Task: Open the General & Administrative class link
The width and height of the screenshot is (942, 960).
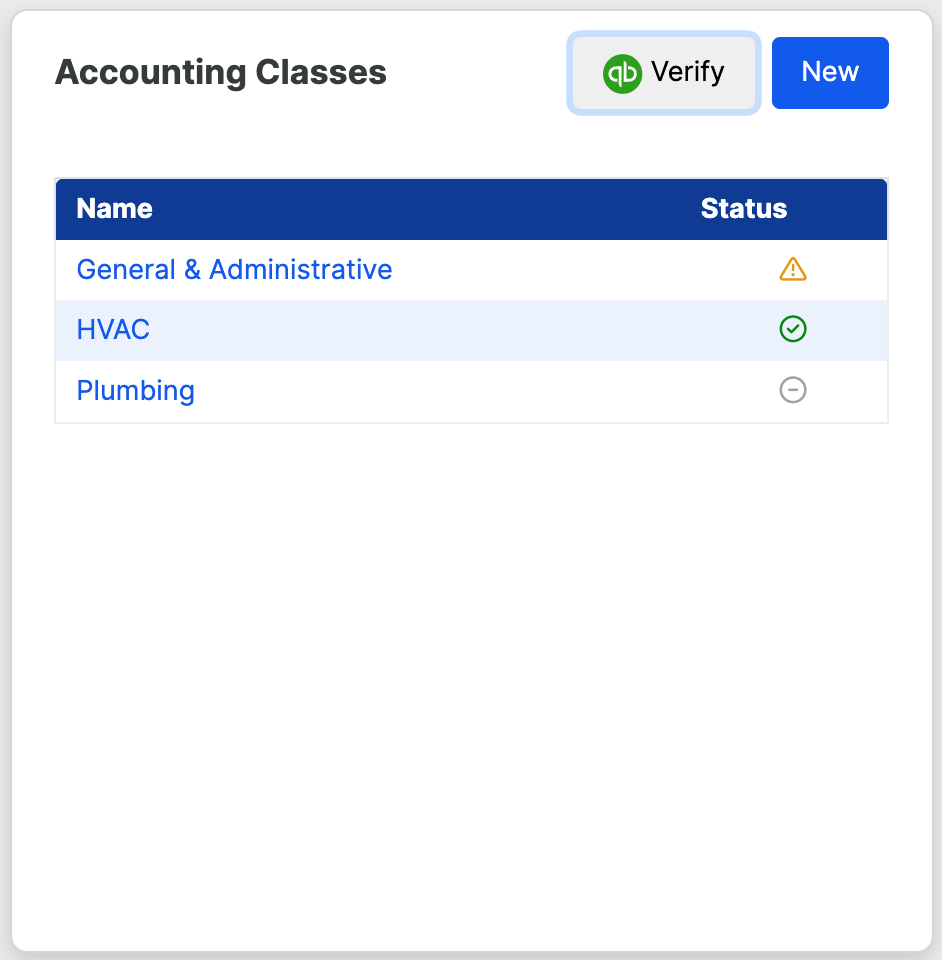Action: (x=234, y=270)
